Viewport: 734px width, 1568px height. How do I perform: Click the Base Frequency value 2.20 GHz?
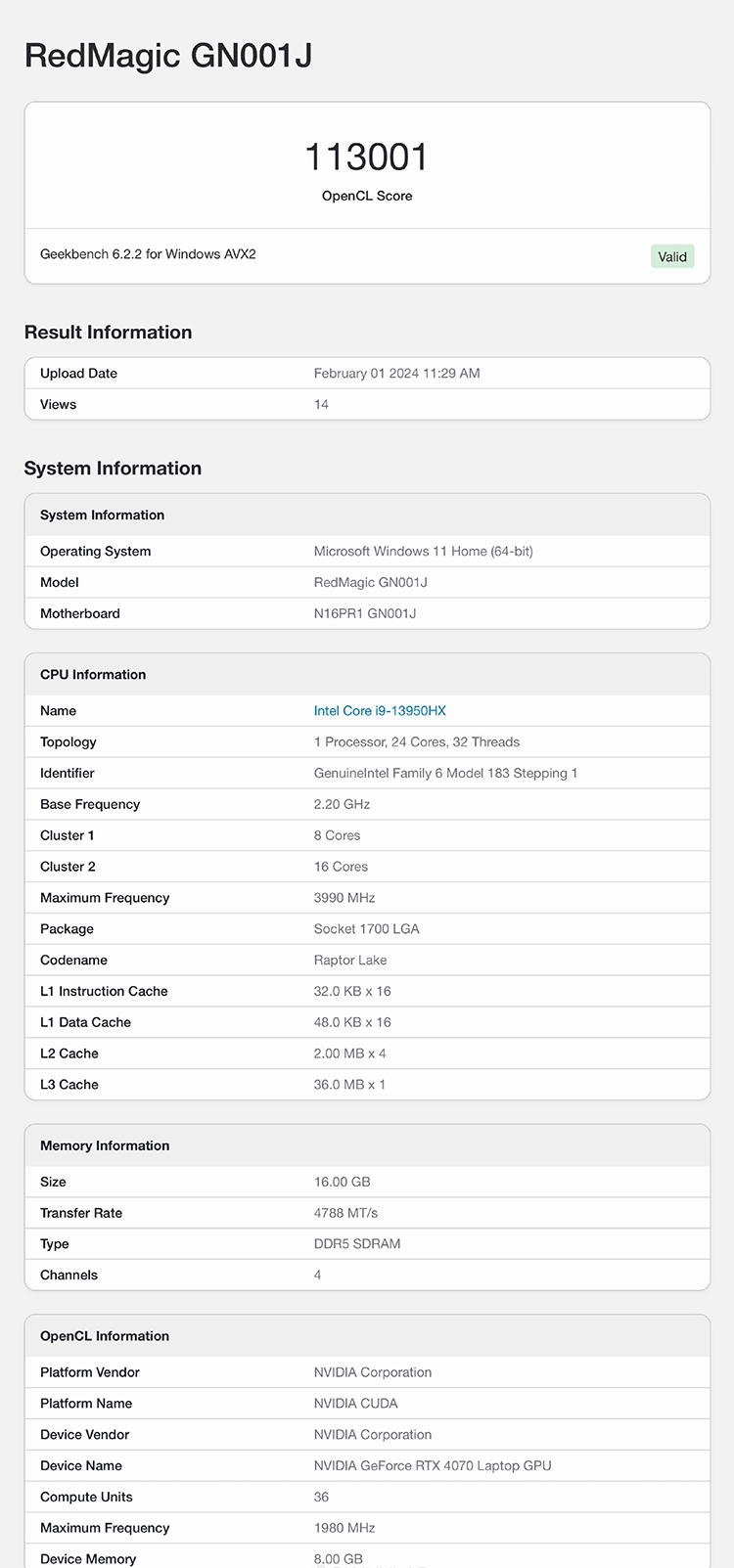click(342, 805)
